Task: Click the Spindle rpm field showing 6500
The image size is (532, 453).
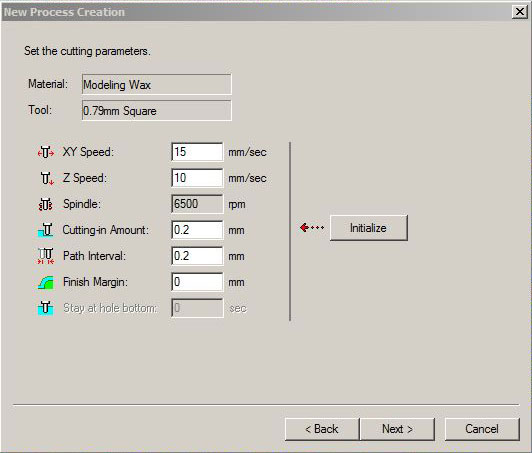Action: 197,204
